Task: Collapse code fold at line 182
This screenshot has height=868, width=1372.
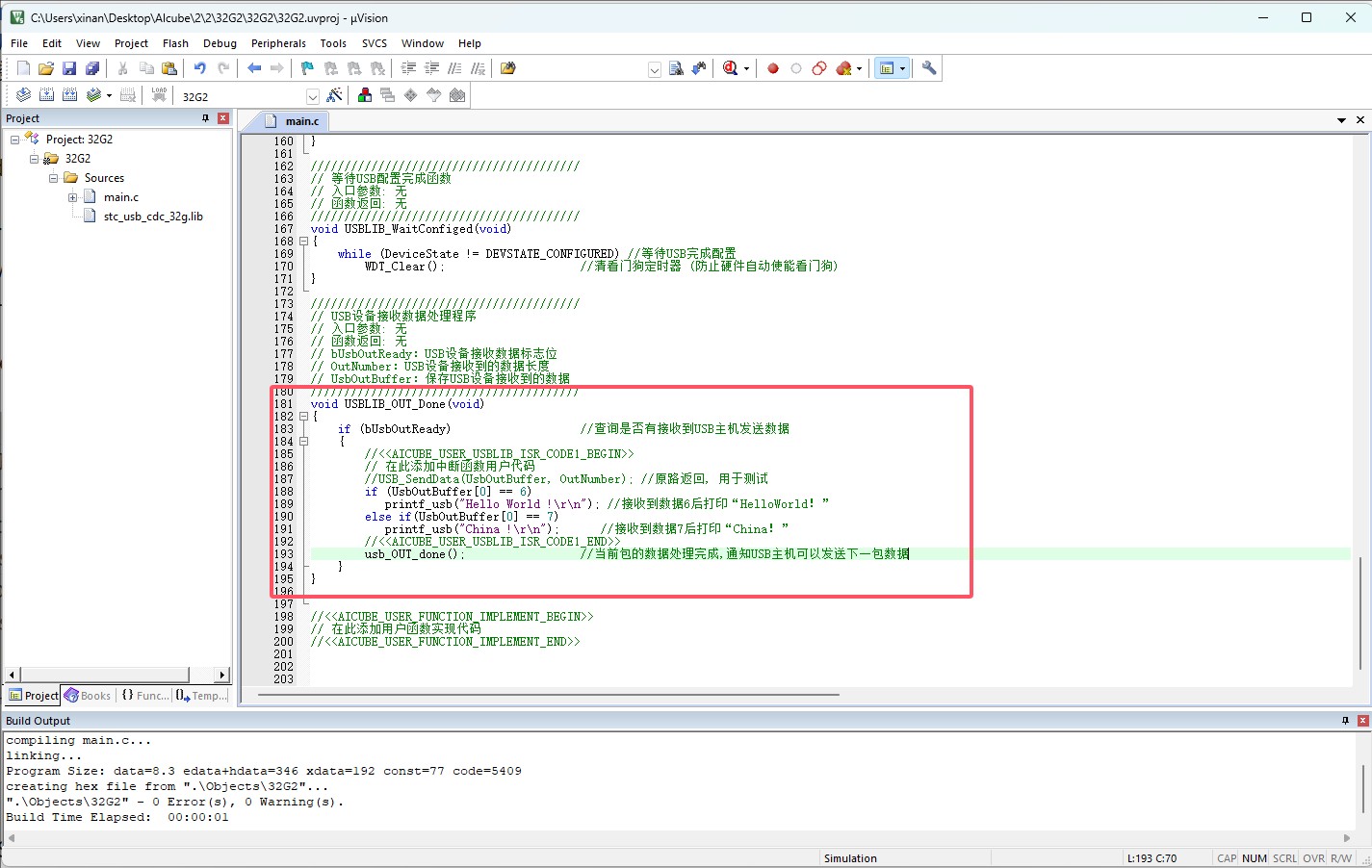Action: 303,417
